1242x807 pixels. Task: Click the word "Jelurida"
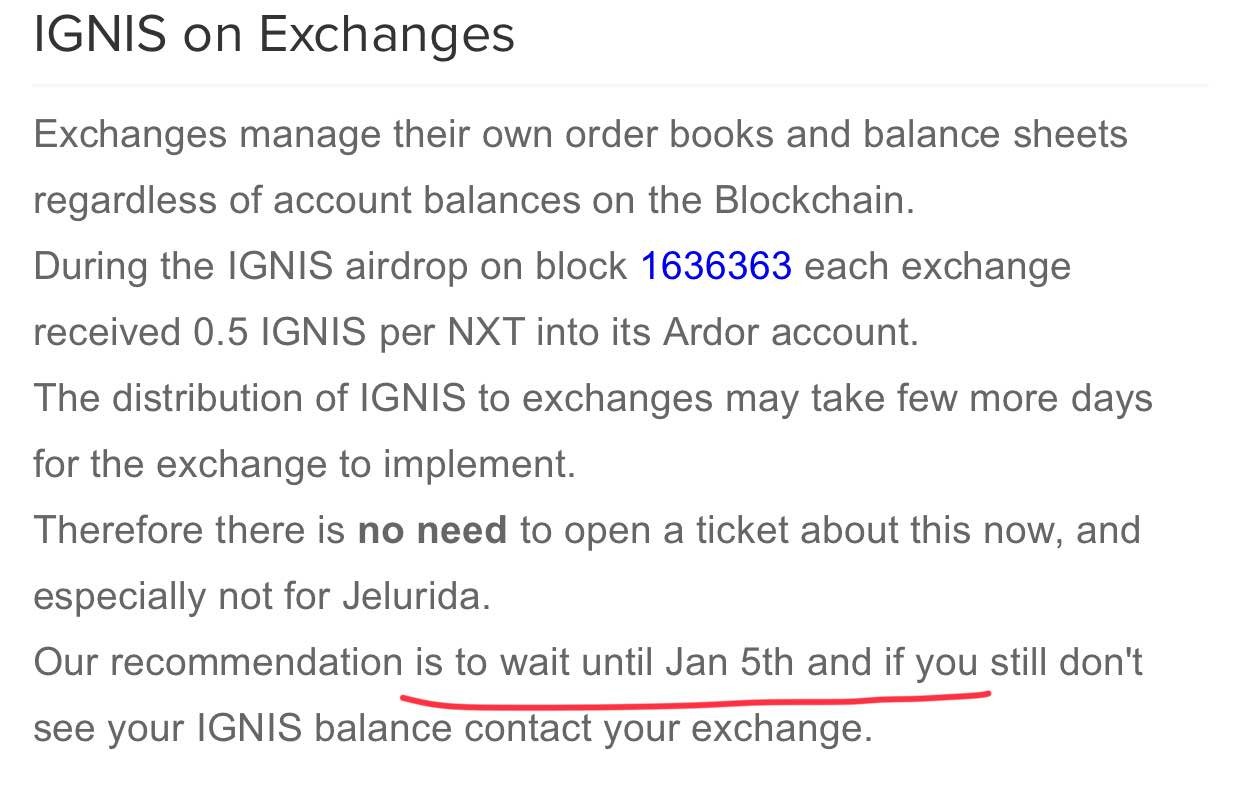(x=414, y=596)
